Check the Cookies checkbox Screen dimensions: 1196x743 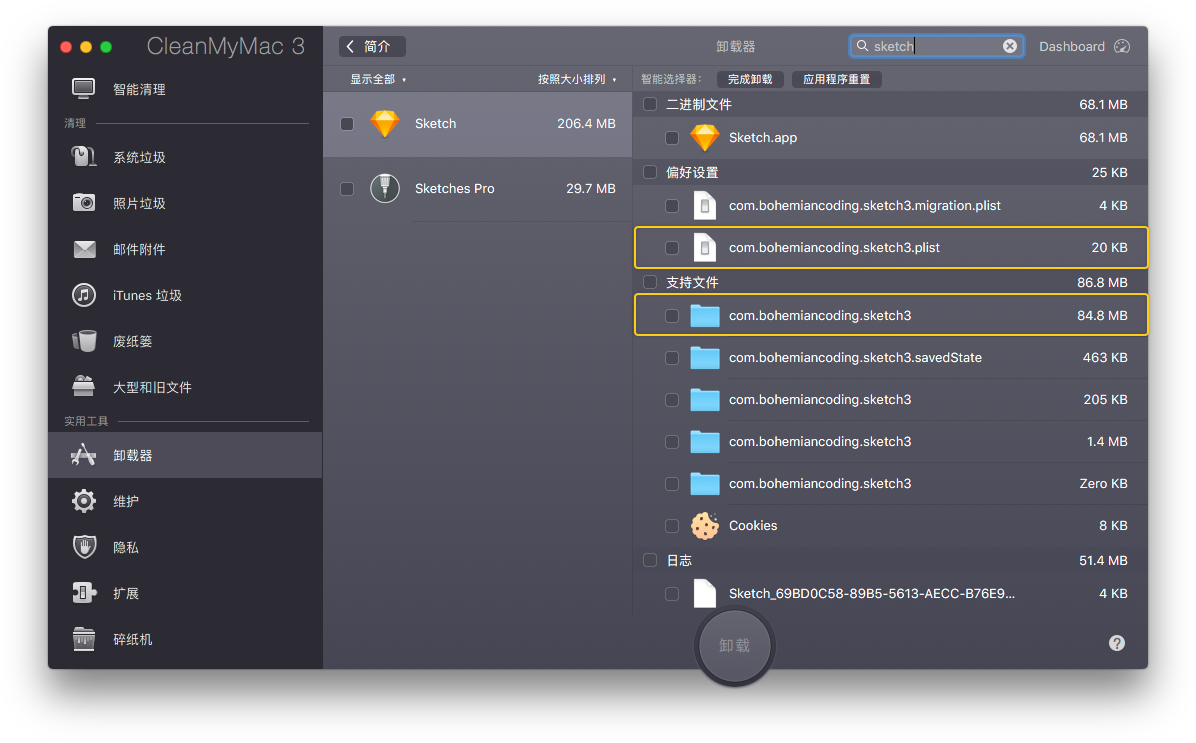coord(672,526)
